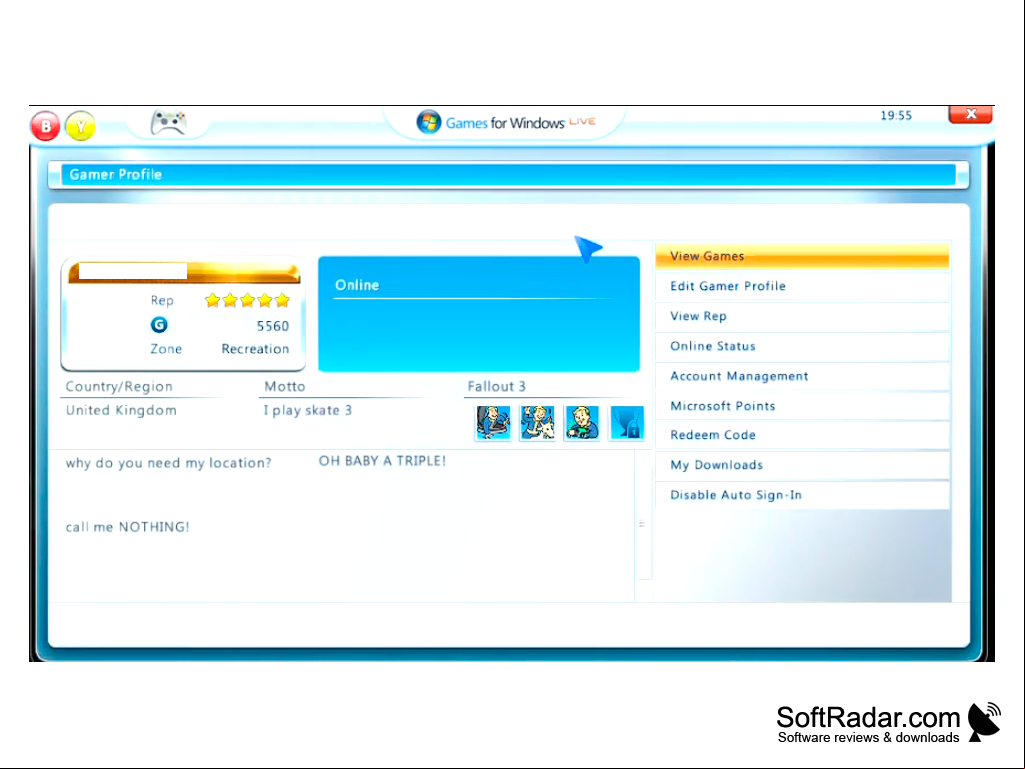Click the Country/Region label
Viewport: 1025px width, 769px height.
(x=119, y=386)
